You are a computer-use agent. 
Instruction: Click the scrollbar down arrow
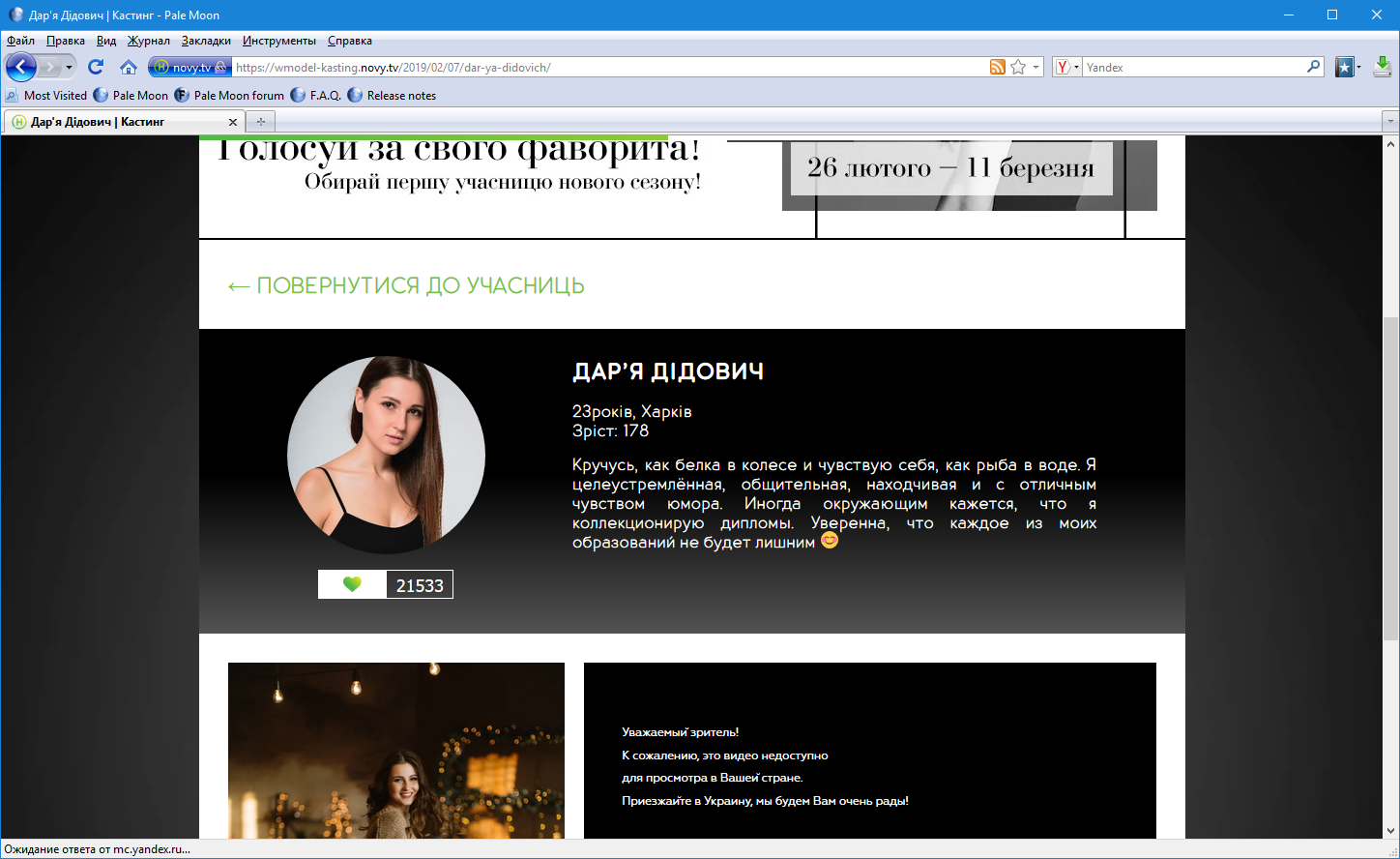[1391, 831]
